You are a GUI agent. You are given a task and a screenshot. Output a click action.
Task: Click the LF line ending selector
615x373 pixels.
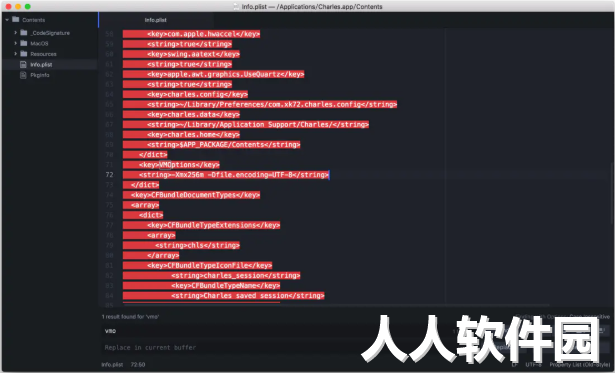(514, 365)
